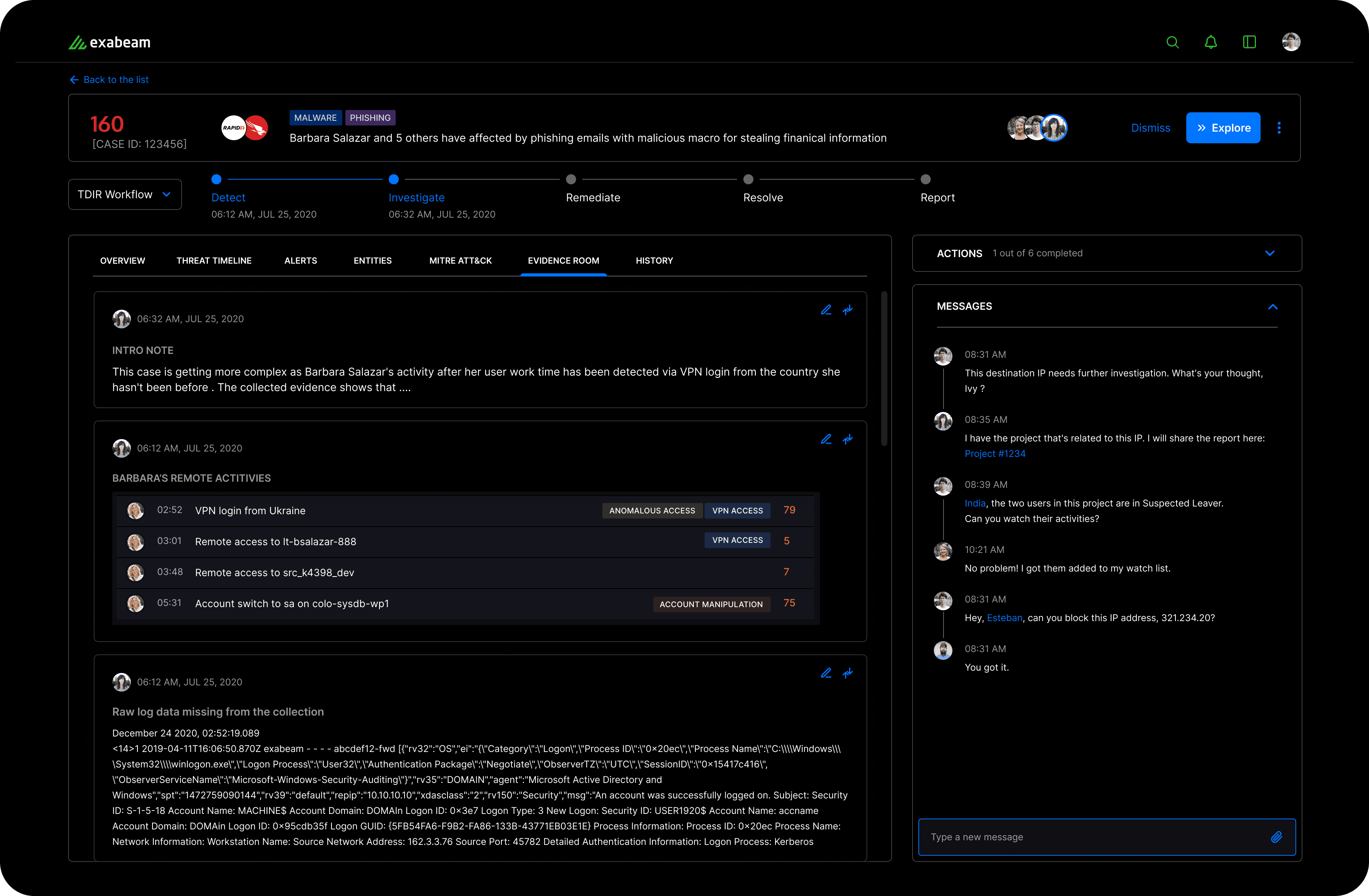Click the PHISHING tag
Viewport: 1369px width, 896px height.
tap(371, 118)
